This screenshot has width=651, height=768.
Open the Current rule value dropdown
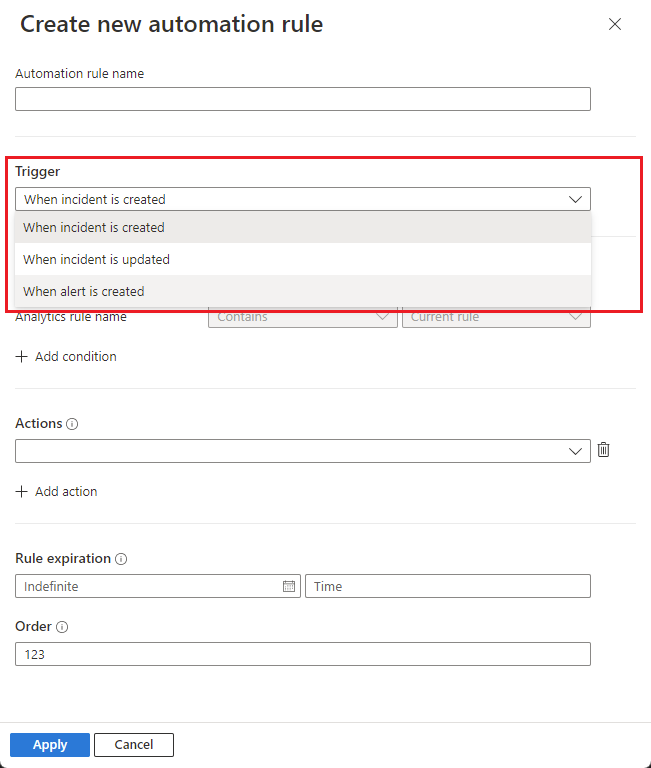(x=496, y=317)
